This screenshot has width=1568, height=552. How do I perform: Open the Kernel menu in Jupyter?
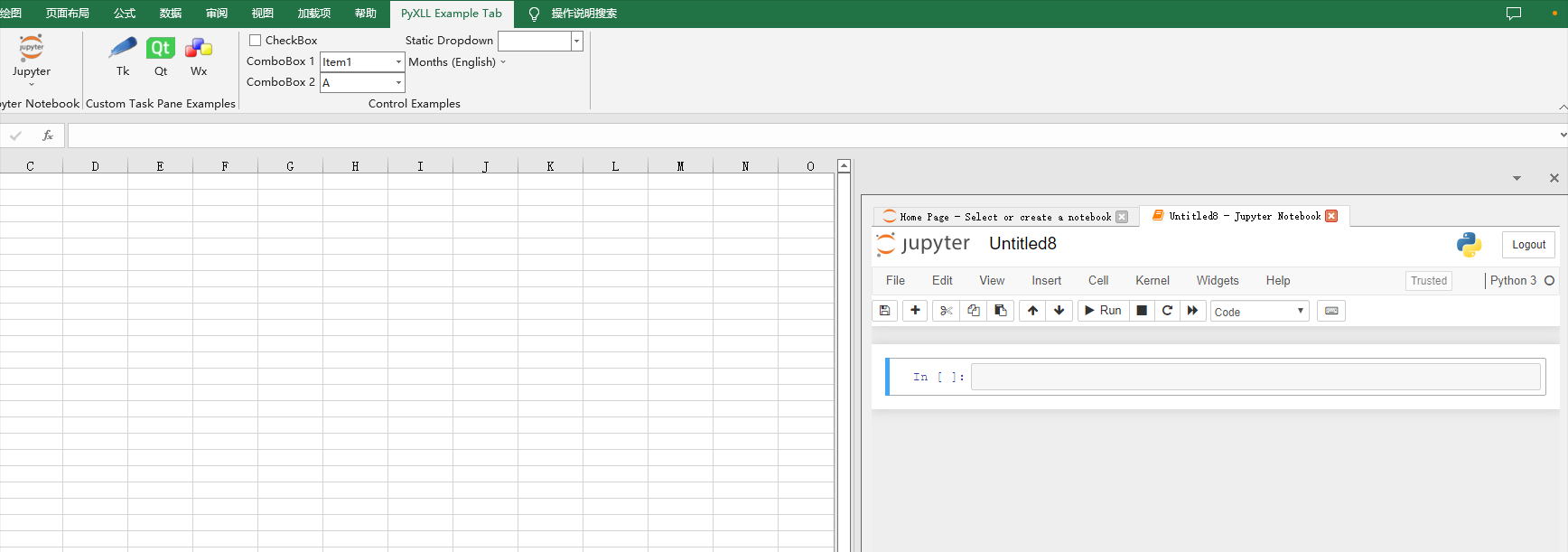coord(1153,281)
